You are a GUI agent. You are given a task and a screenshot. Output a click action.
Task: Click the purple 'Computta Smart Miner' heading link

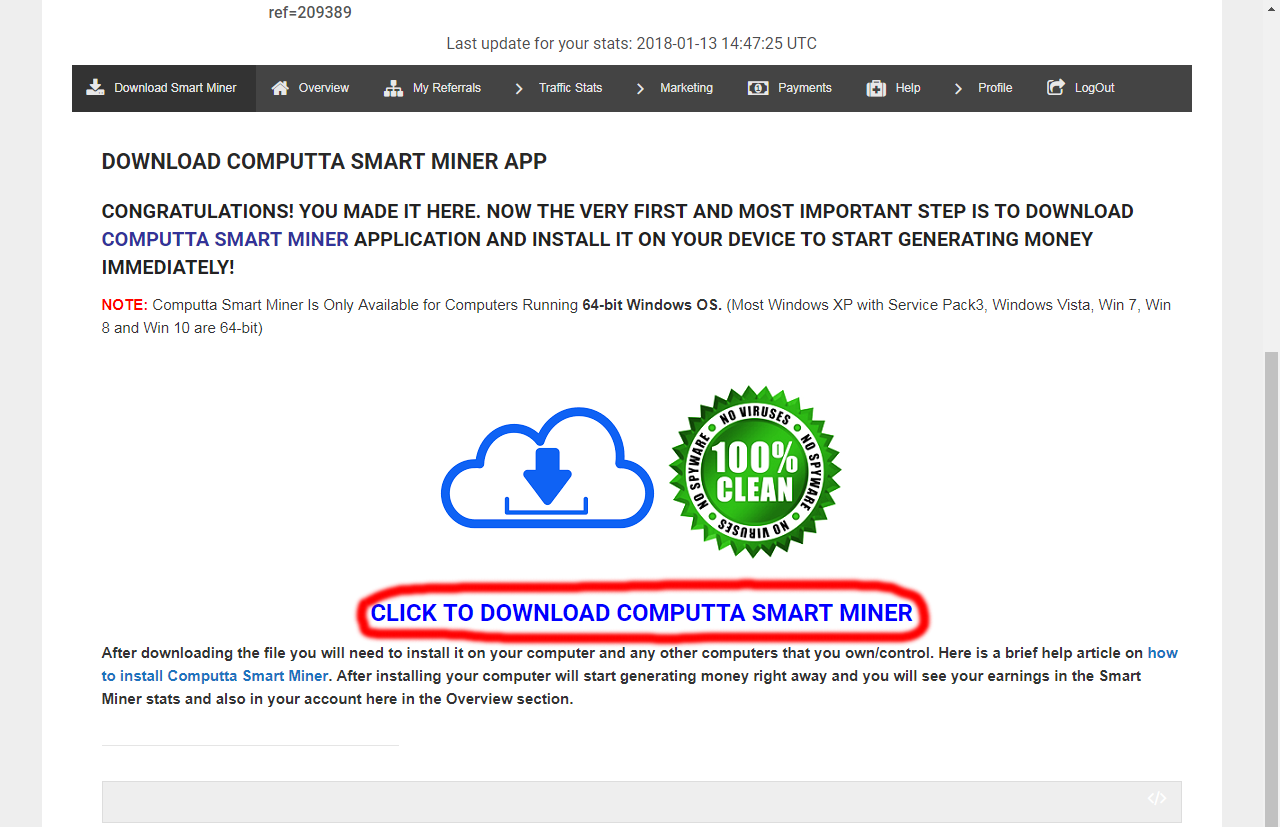coord(225,239)
